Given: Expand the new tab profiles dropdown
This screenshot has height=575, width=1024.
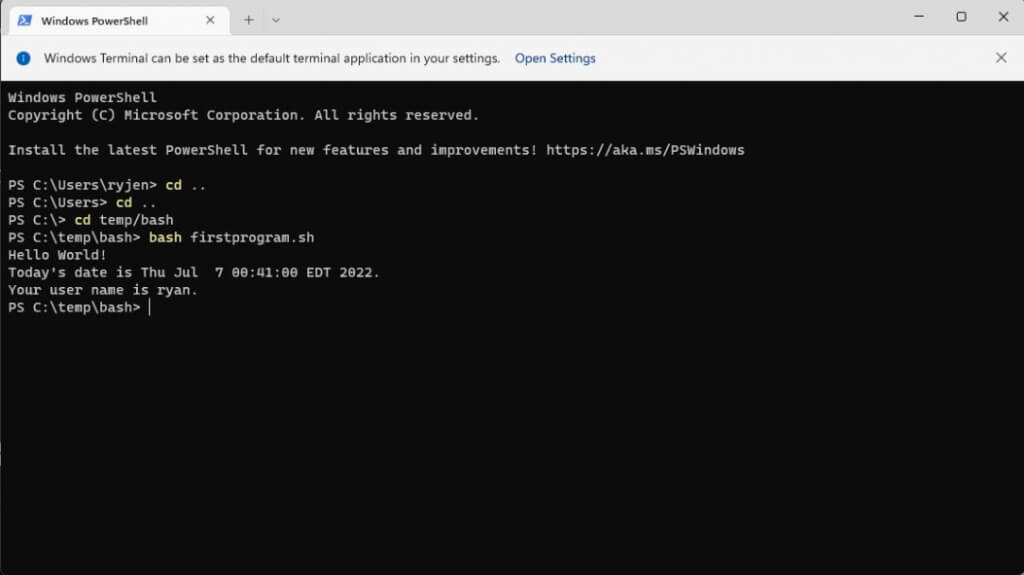Looking at the screenshot, I should [x=276, y=20].
